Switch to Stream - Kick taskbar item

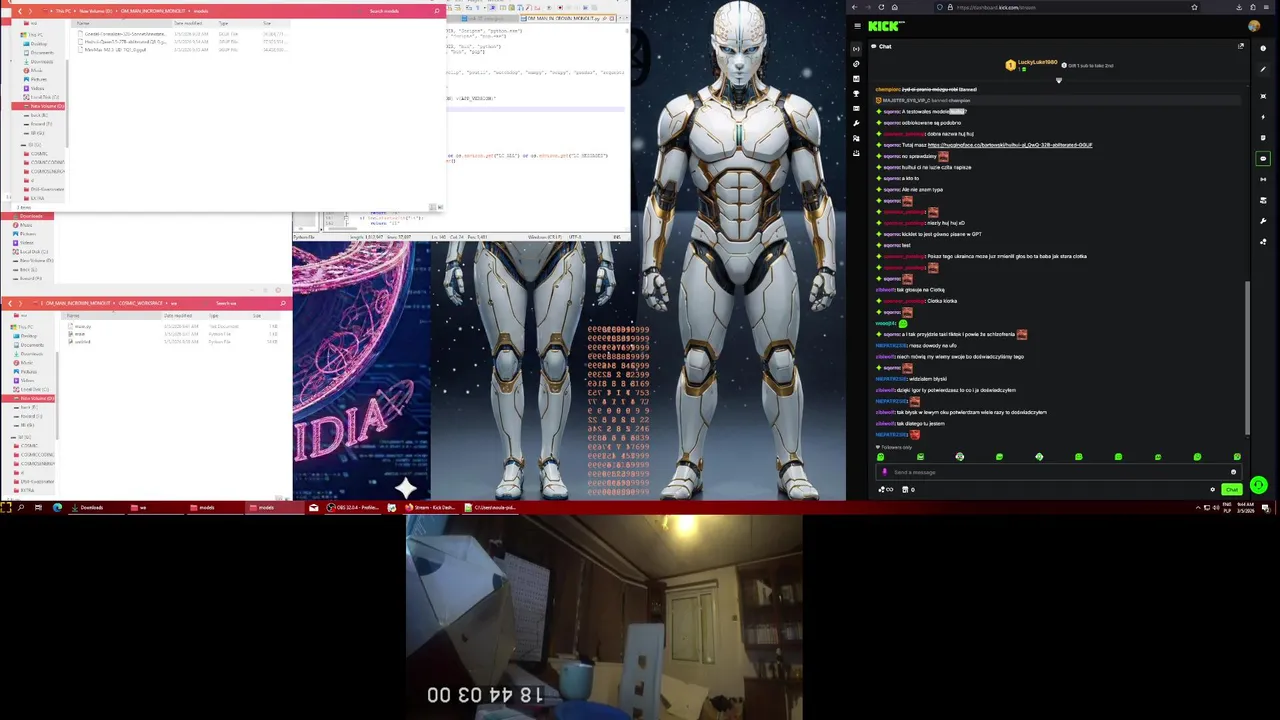431,508
